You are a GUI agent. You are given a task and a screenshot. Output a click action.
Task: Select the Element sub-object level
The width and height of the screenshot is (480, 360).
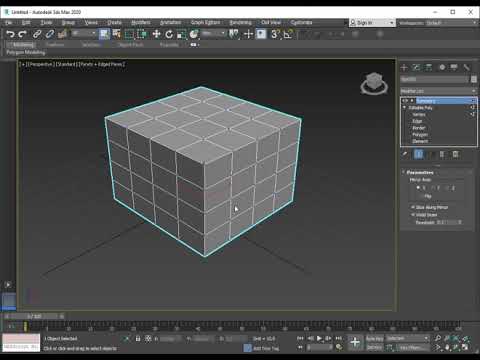click(420, 141)
